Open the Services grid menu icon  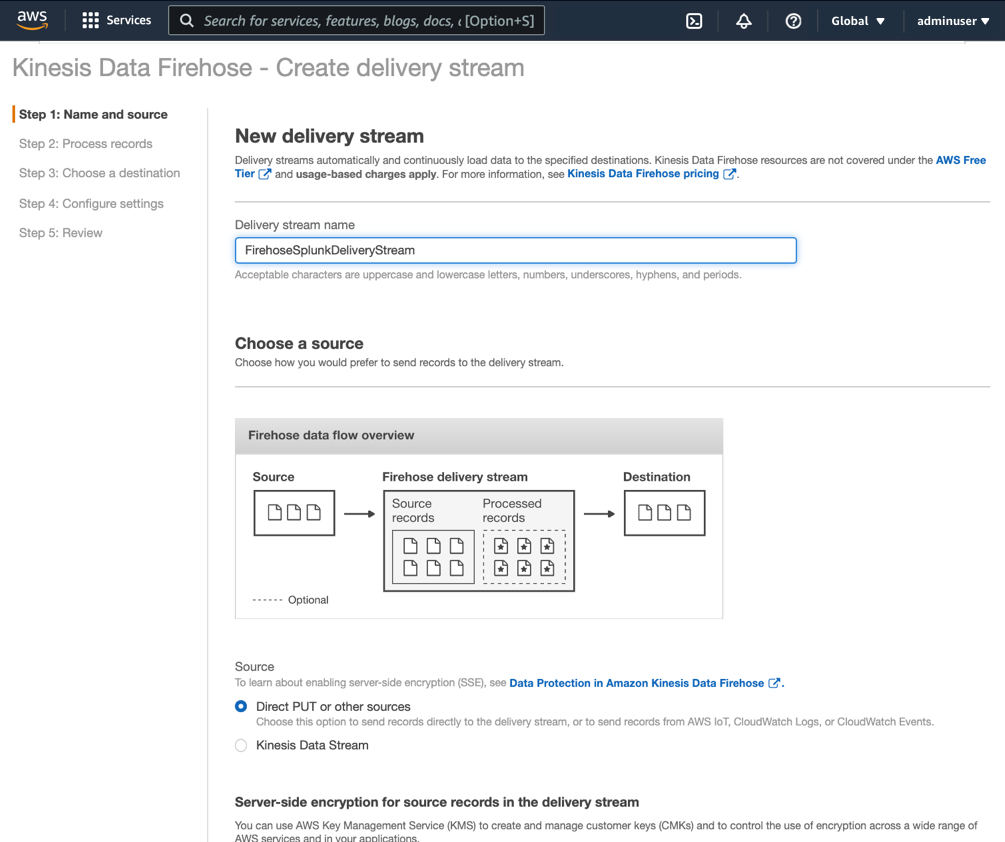pyautogui.click(x=91, y=20)
